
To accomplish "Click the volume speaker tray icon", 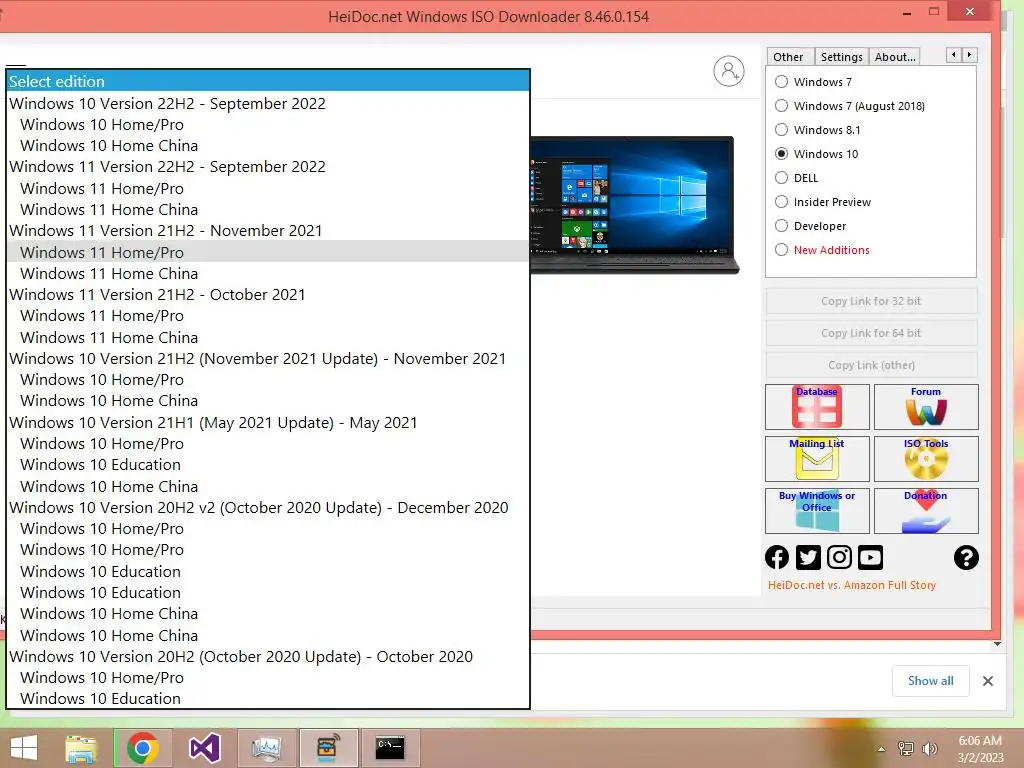I will (x=929, y=749).
